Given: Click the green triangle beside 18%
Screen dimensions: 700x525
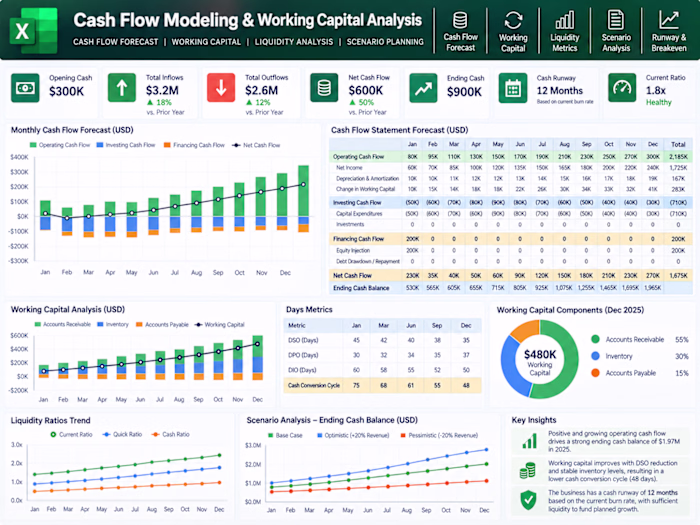Looking at the screenshot, I should [x=150, y=102].
